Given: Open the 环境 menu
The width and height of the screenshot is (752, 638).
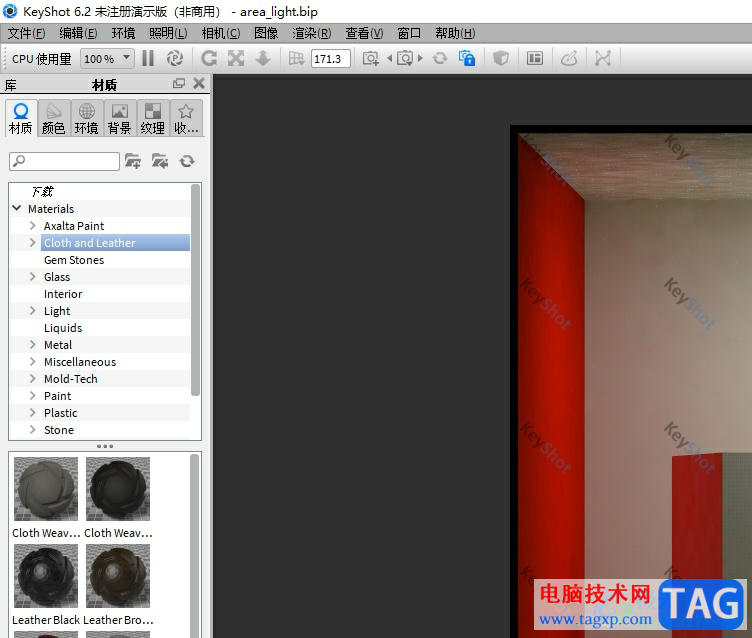Looking at the screenshot, I should coord(123,33).
